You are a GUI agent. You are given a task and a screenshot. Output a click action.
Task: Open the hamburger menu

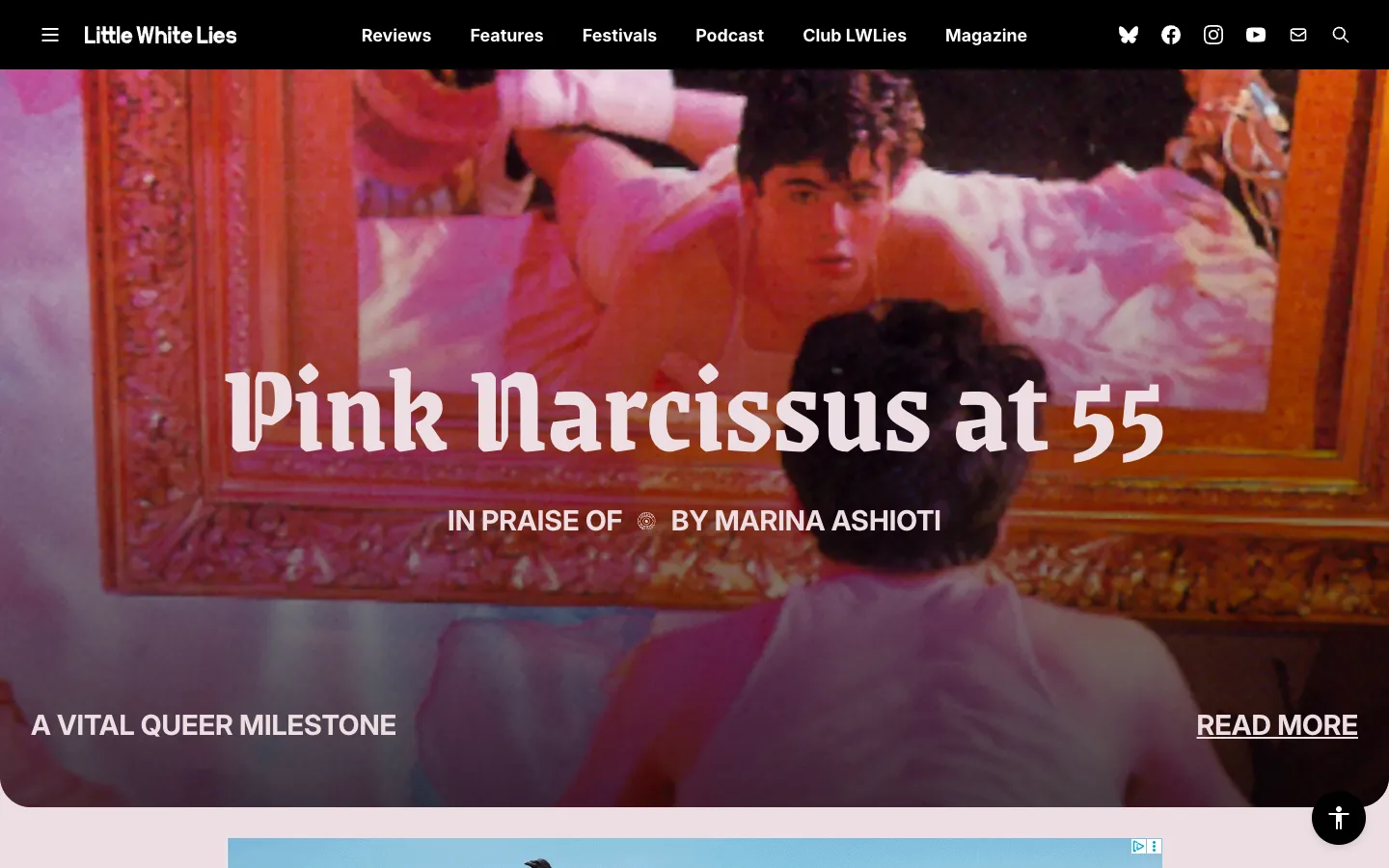[50, 35]
